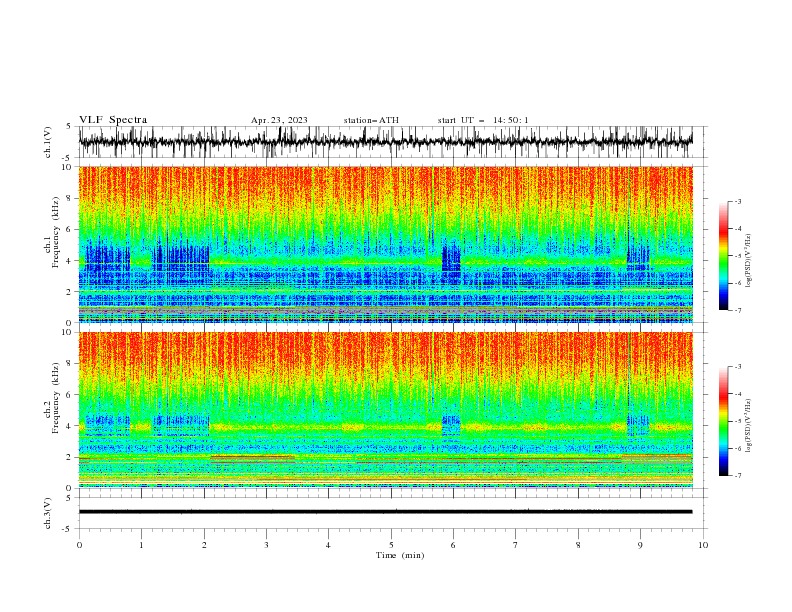This screenshot has width=792, height=612.
Task: Click the "start UT = 14:50:1" text
Action: coord(483,120)
